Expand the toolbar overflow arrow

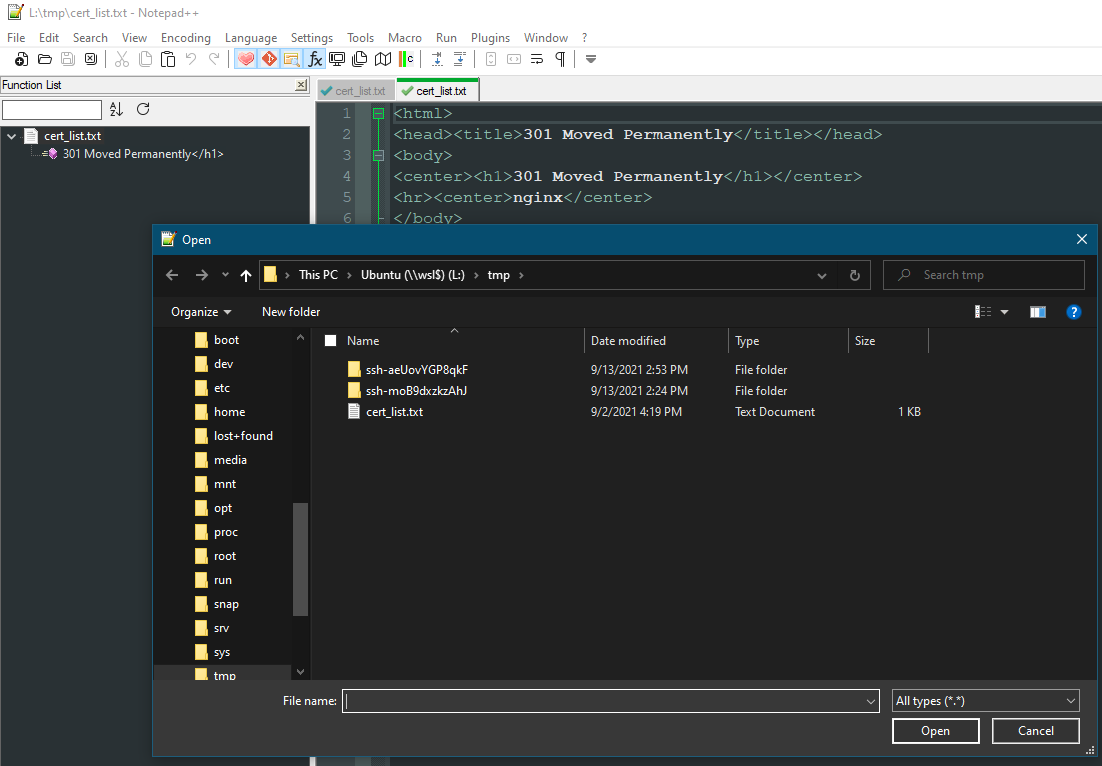[591, 60]
